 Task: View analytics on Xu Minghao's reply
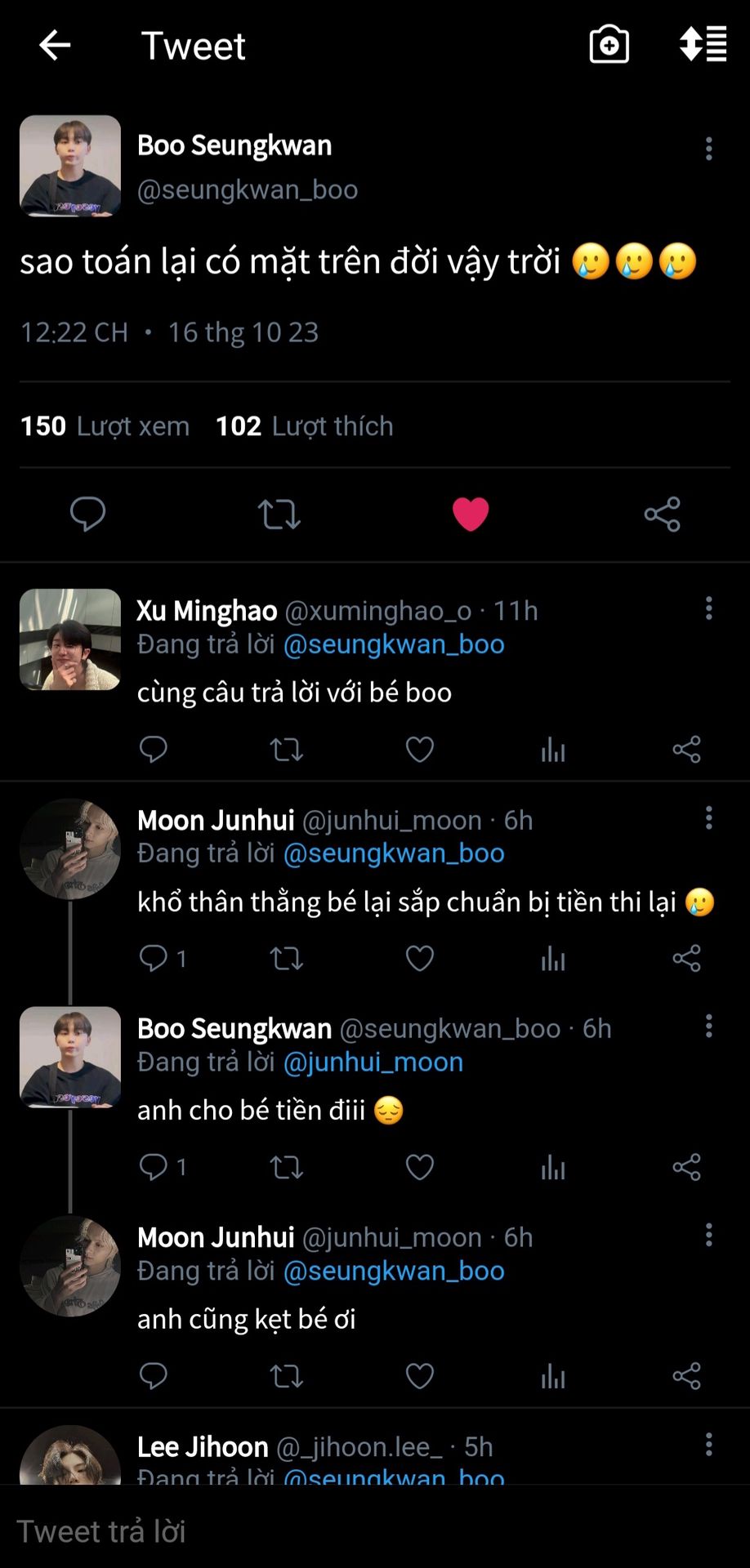[553, 750]
